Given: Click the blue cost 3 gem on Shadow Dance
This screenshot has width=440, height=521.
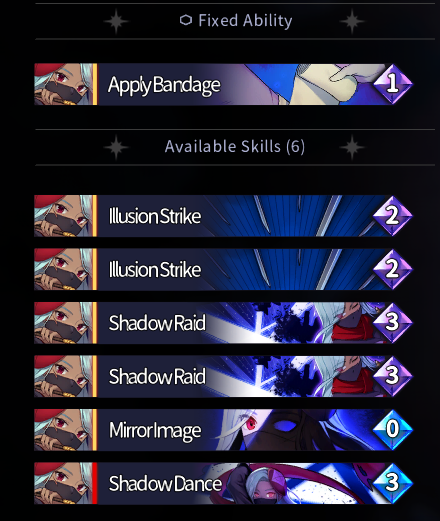Looking at the screenshot, I should [393, 483].
